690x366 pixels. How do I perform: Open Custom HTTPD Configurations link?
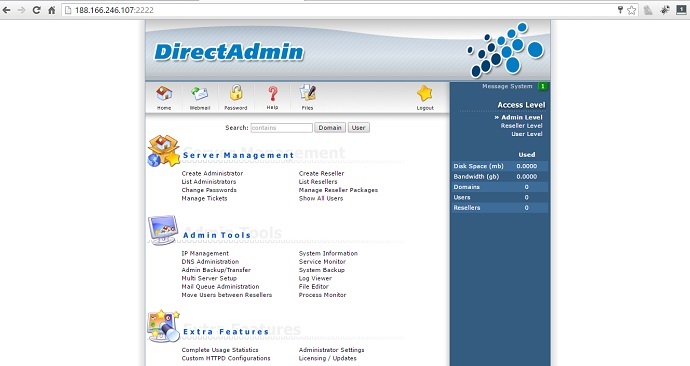click(x=226, y=359)
